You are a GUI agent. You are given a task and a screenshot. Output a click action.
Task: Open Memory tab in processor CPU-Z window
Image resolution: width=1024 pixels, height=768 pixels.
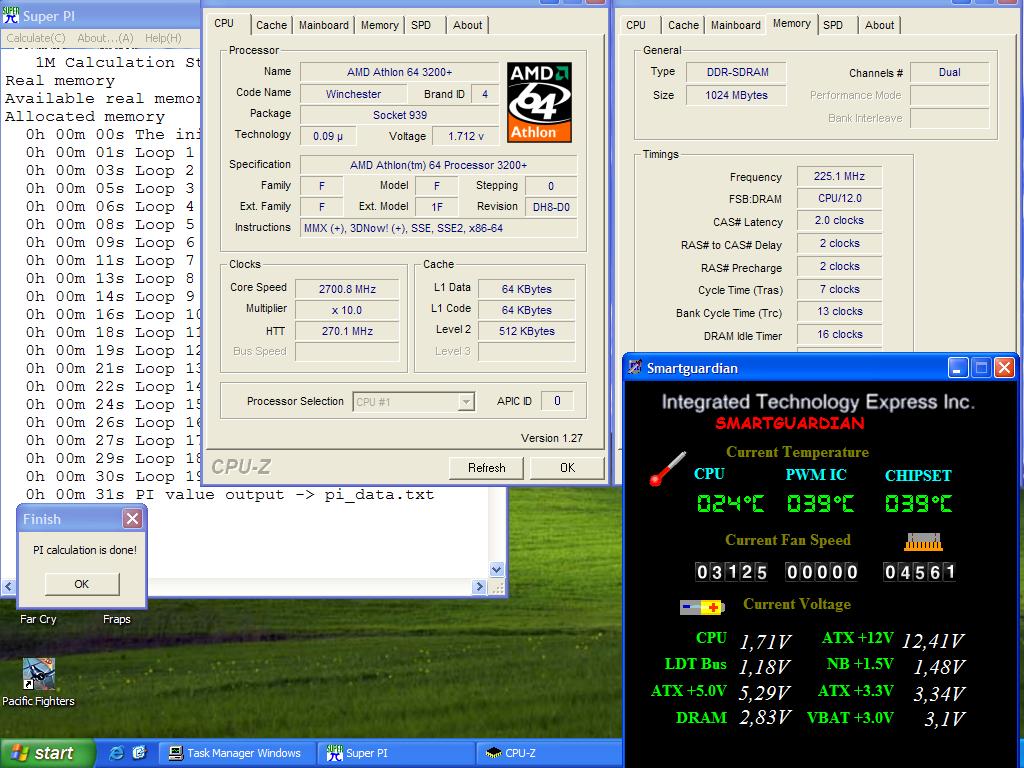pos(379,25)
